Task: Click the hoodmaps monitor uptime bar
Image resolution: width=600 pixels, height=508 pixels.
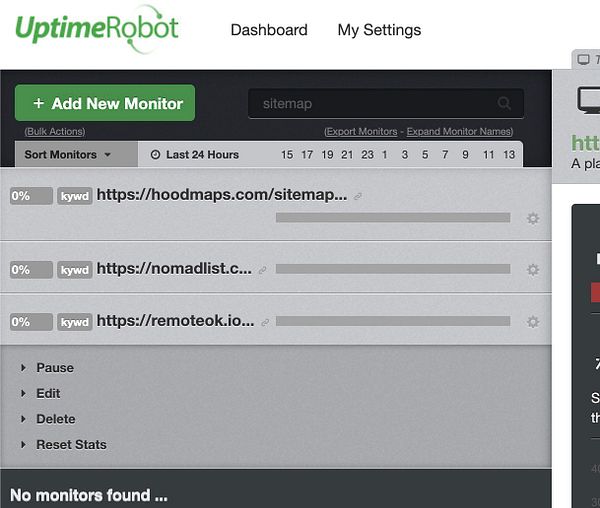Action: click(x=393, y=218)
